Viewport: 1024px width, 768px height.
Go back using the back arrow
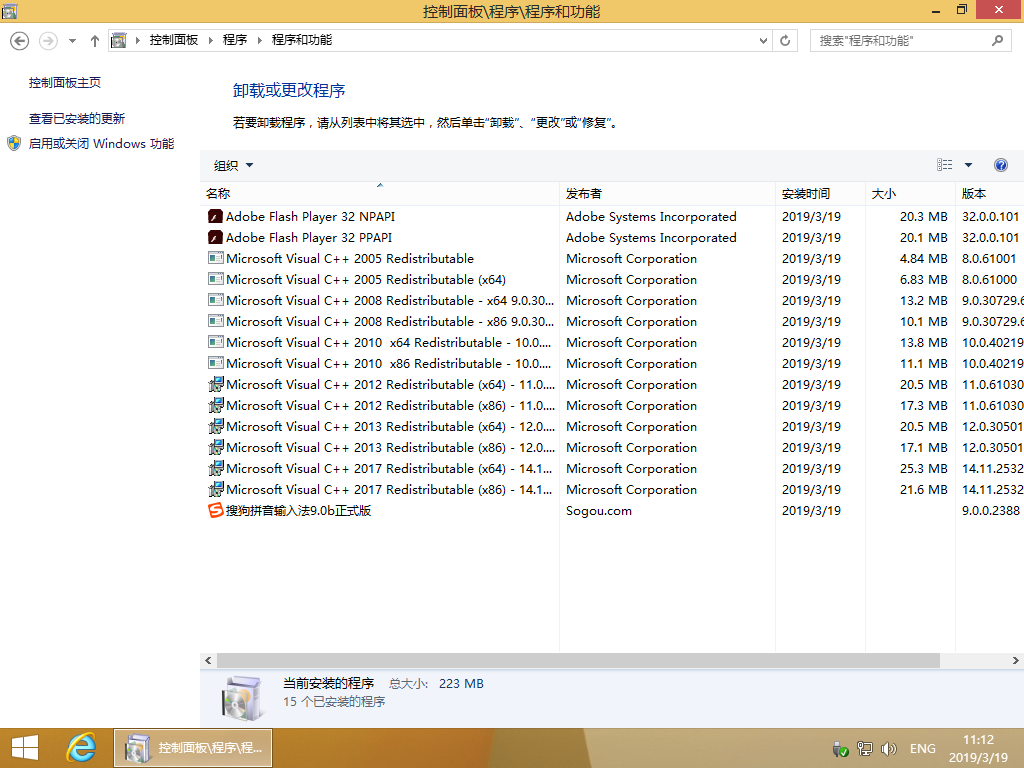pyautogui.click(x=20, y=41)
